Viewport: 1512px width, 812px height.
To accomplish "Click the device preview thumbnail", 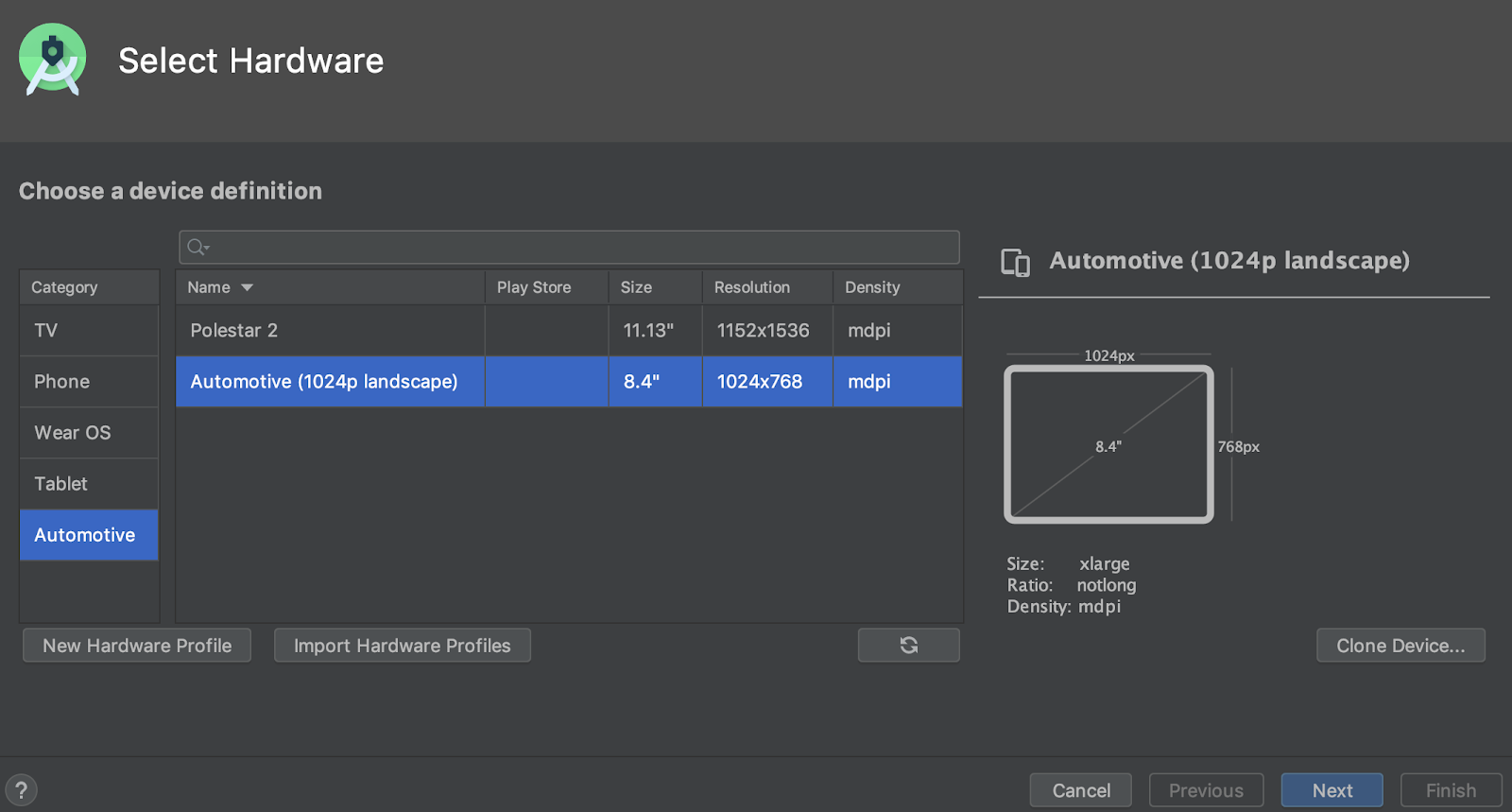I will point(1108,444).
